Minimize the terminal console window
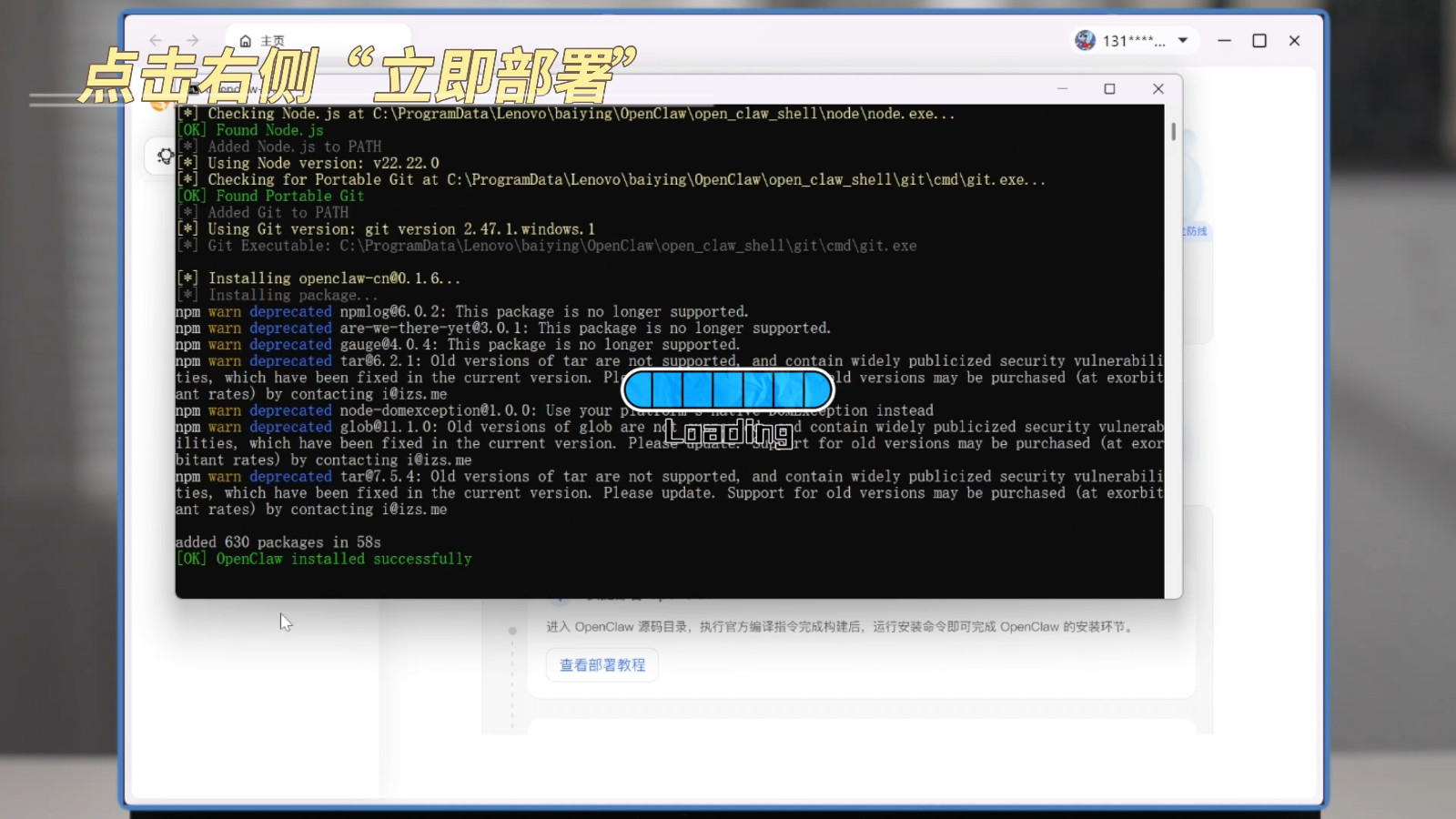Image resolution: width=1456 pixels, height=819 pixels. pos(1062,88)
